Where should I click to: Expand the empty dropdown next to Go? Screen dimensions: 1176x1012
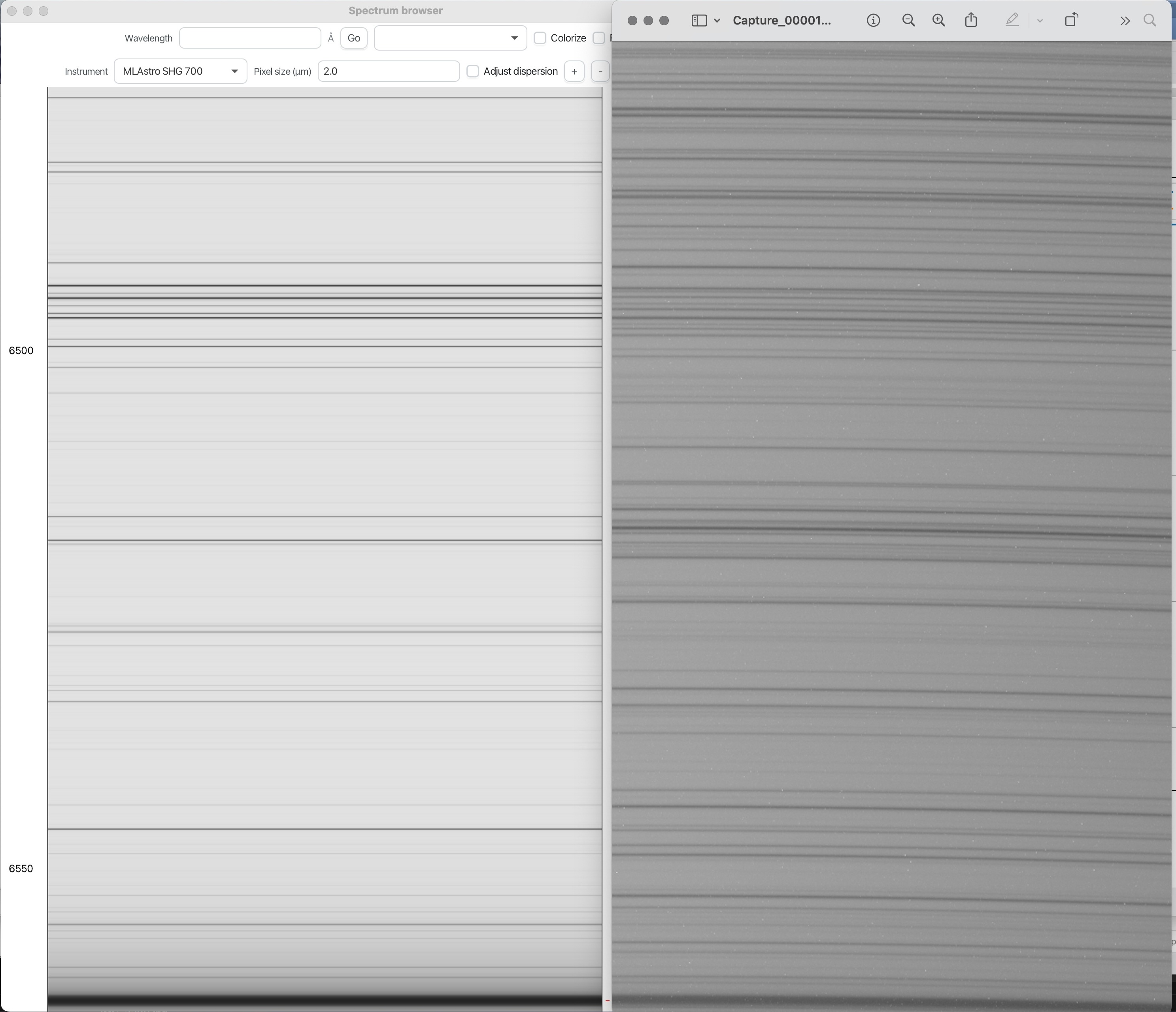[x=449, y=38]
